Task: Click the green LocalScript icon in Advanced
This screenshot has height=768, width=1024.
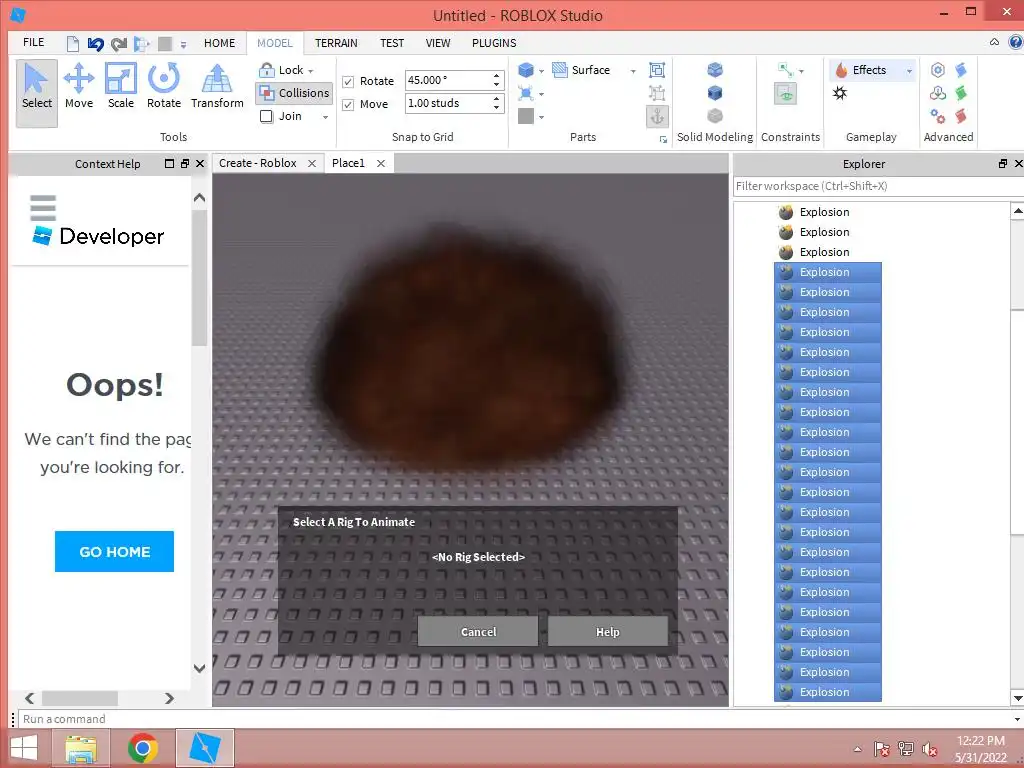Action: [961, 93]
